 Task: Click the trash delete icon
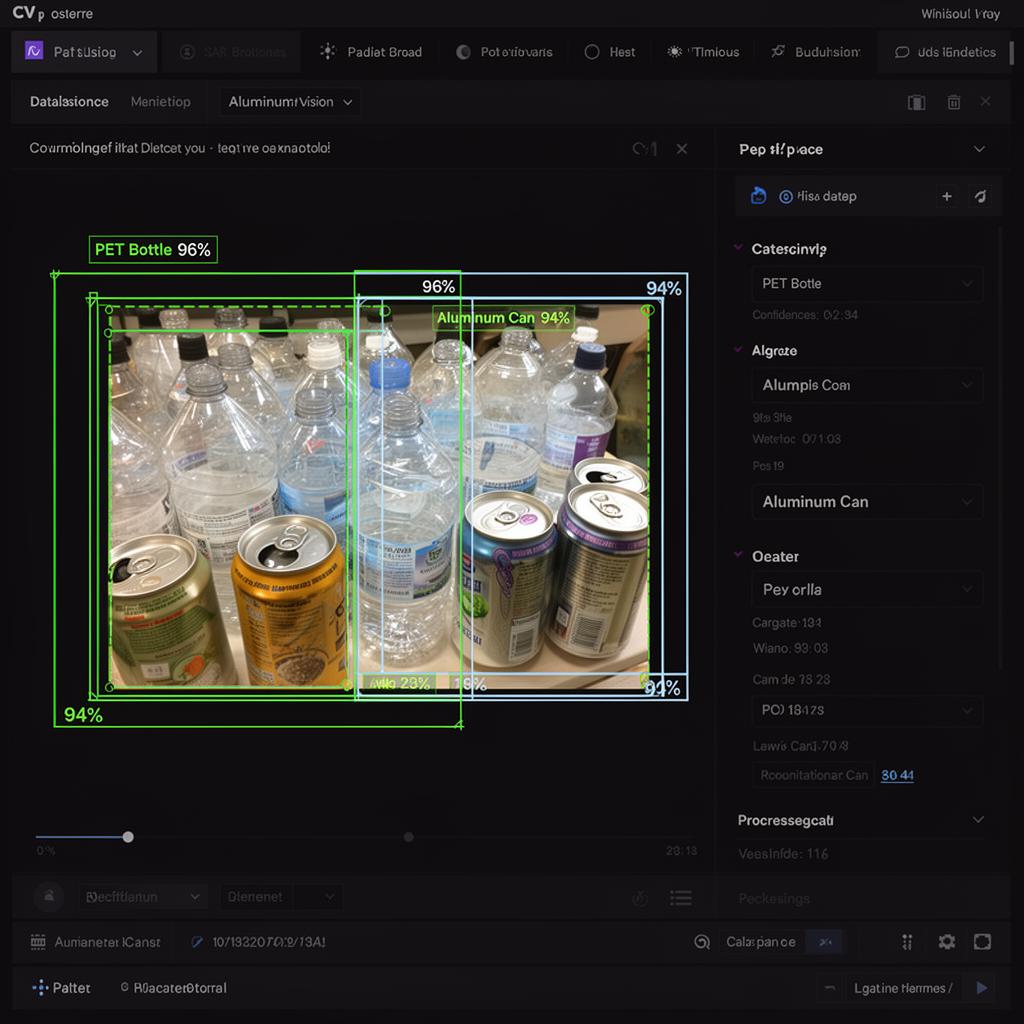953,102
